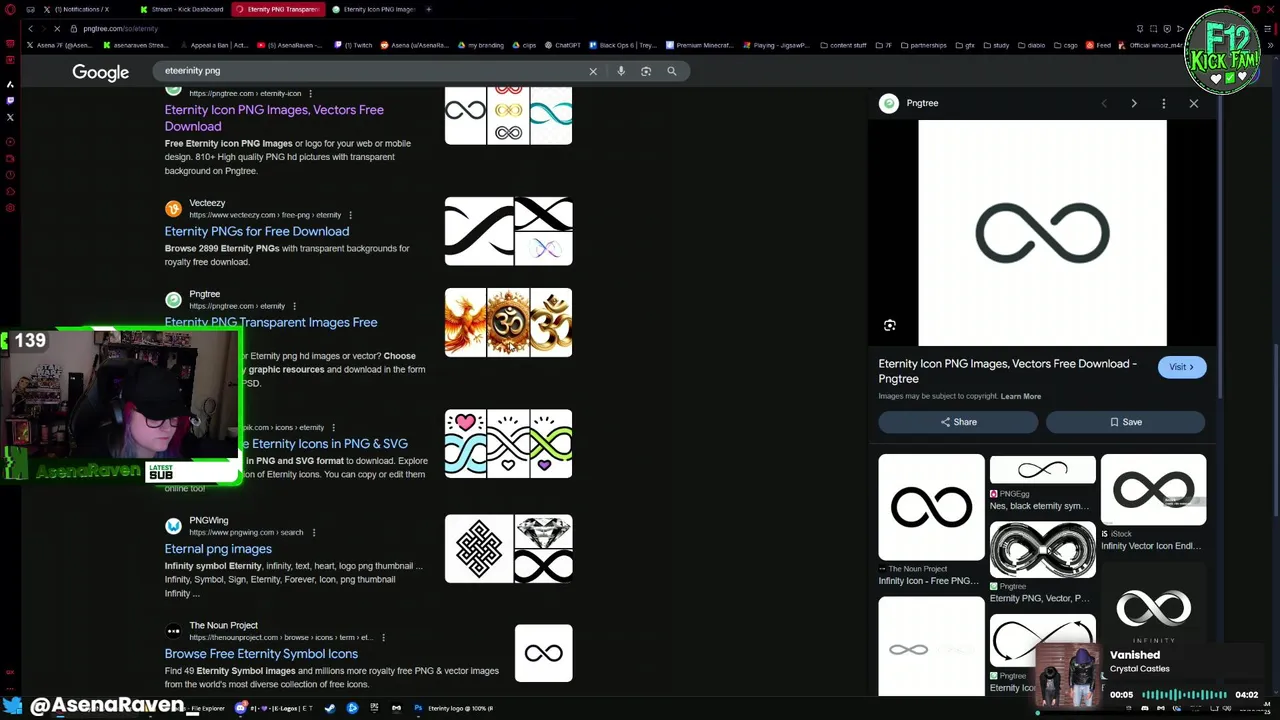Open the Premium Minecraft bookmark
1280x720 pixels.
(x=700, y=45)
